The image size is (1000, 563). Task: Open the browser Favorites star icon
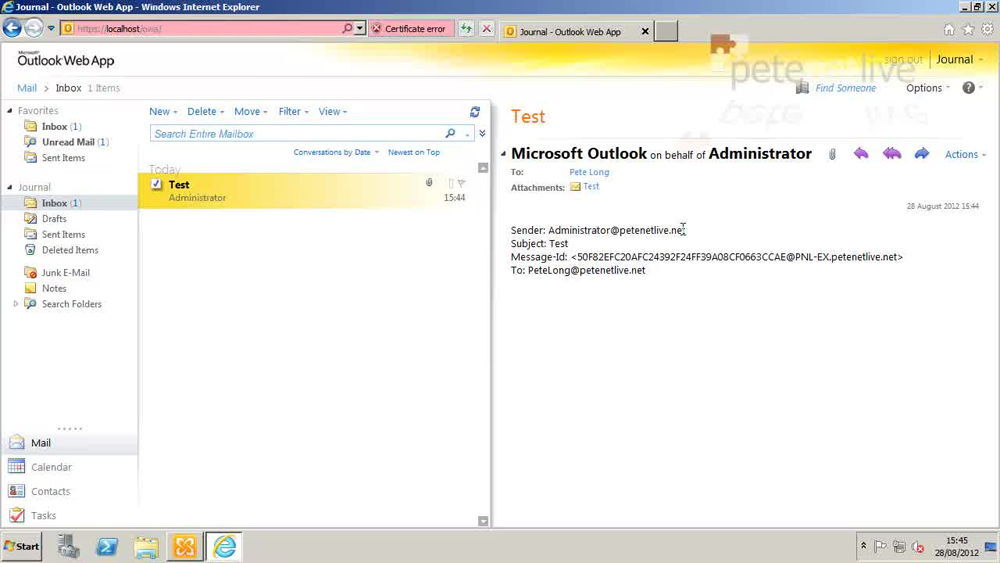[x=968, y=29]
